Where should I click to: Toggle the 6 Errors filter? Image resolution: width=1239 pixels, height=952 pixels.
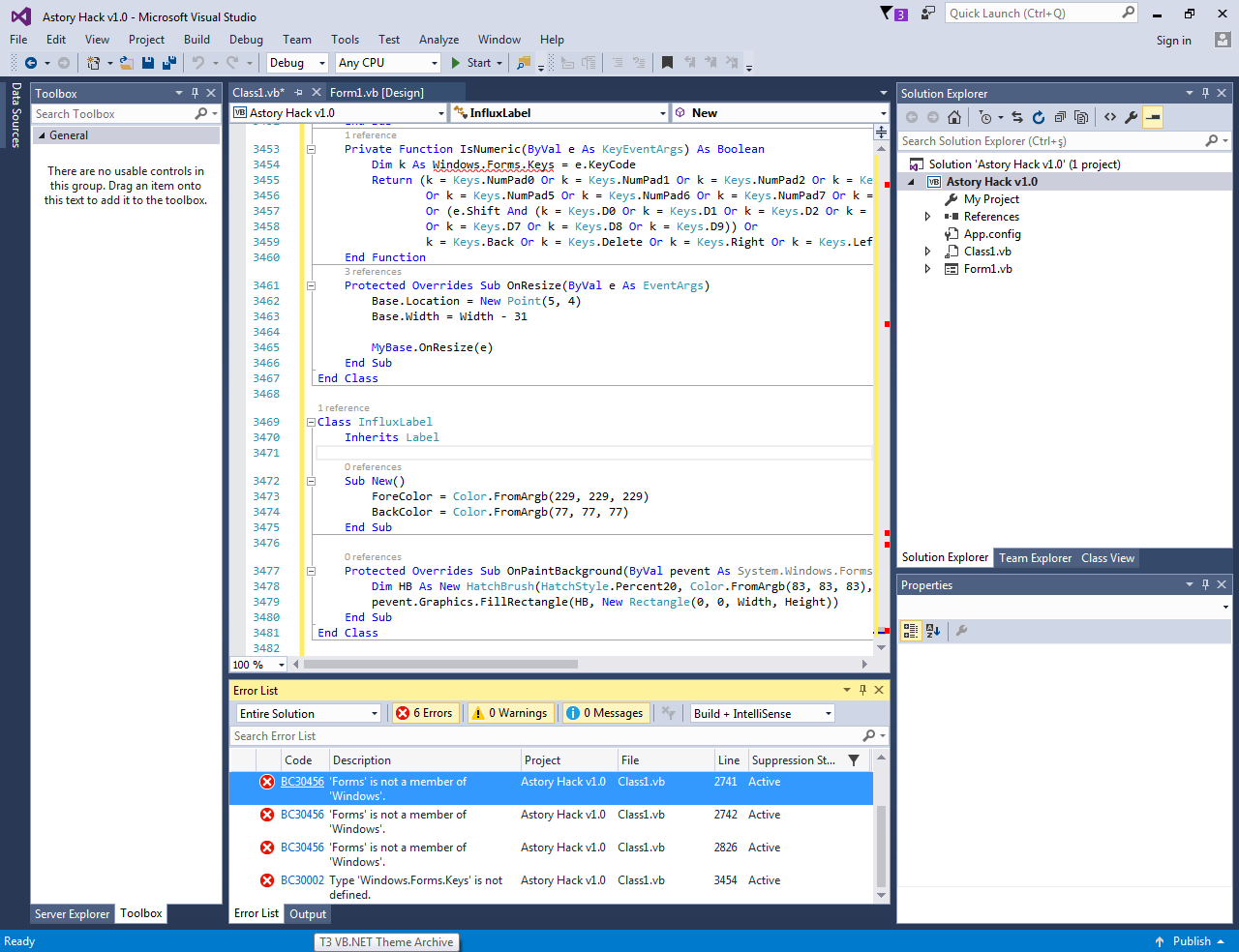click(x=424, y=713)
